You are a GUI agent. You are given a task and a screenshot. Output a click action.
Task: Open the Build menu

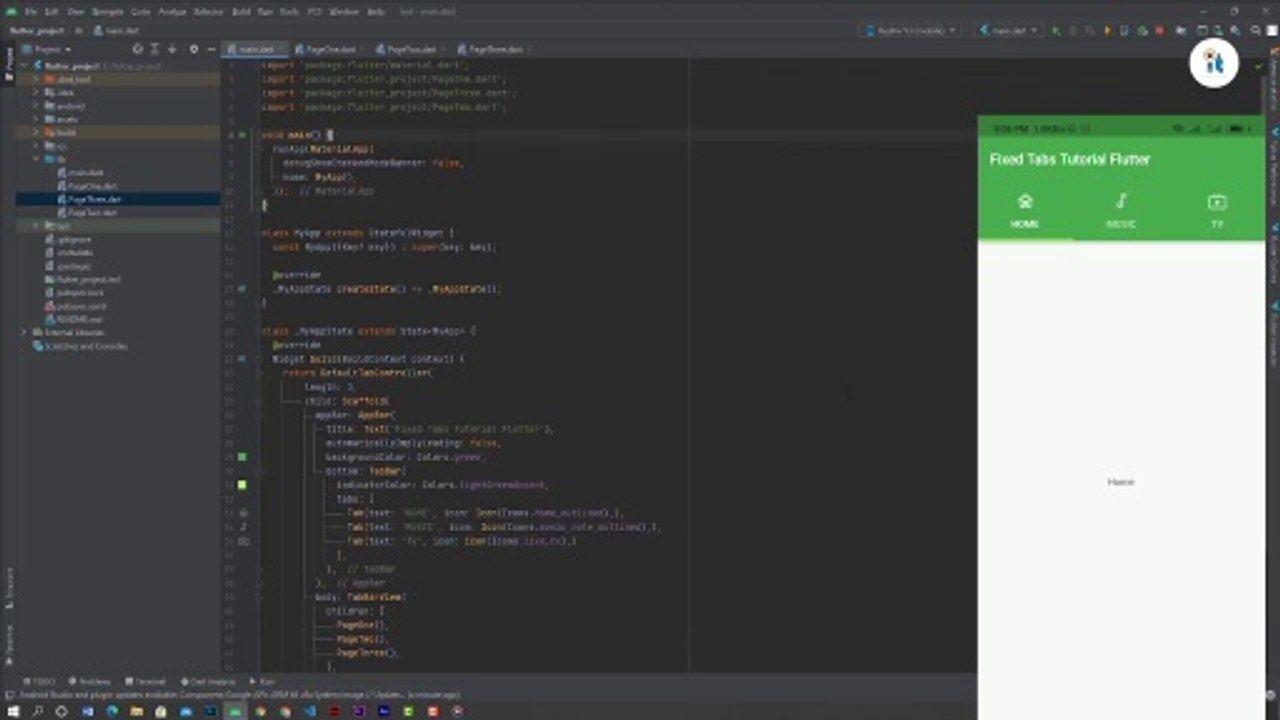(x=241, y=11)
